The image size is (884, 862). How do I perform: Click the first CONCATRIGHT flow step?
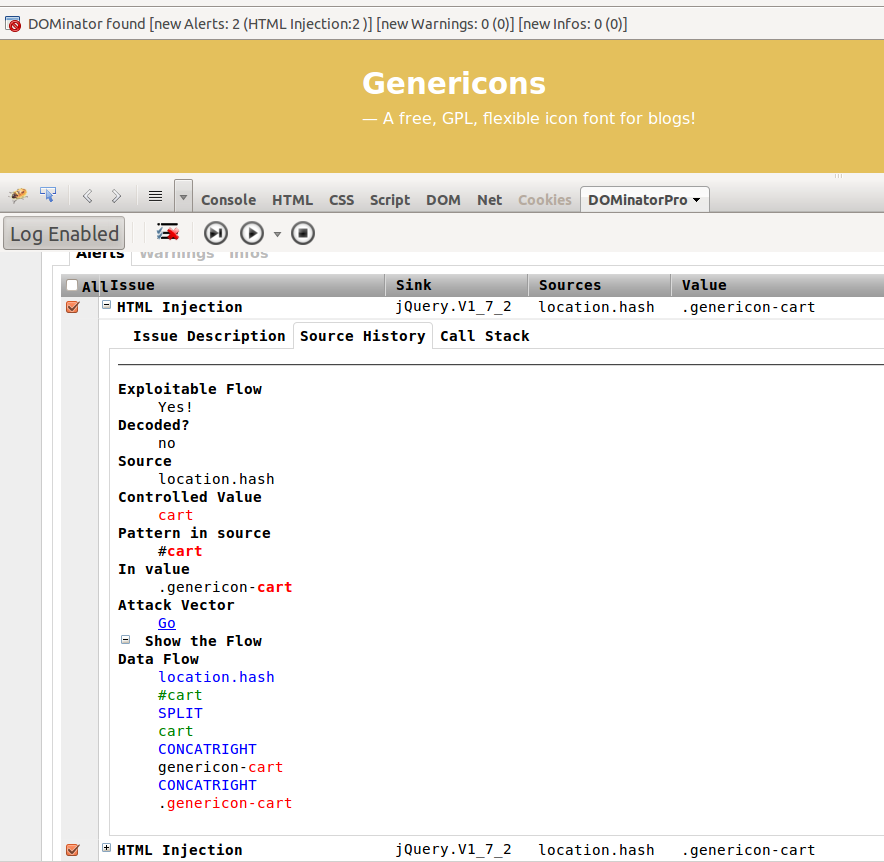point(207,749)
